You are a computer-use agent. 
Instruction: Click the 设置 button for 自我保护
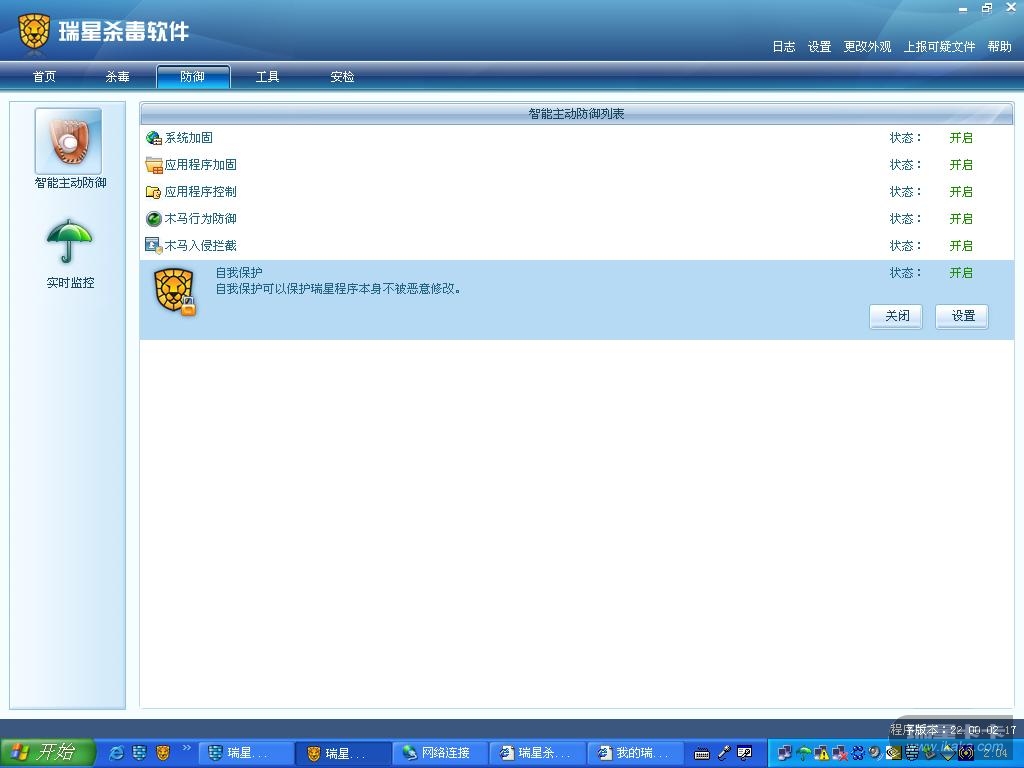[962, 316]
